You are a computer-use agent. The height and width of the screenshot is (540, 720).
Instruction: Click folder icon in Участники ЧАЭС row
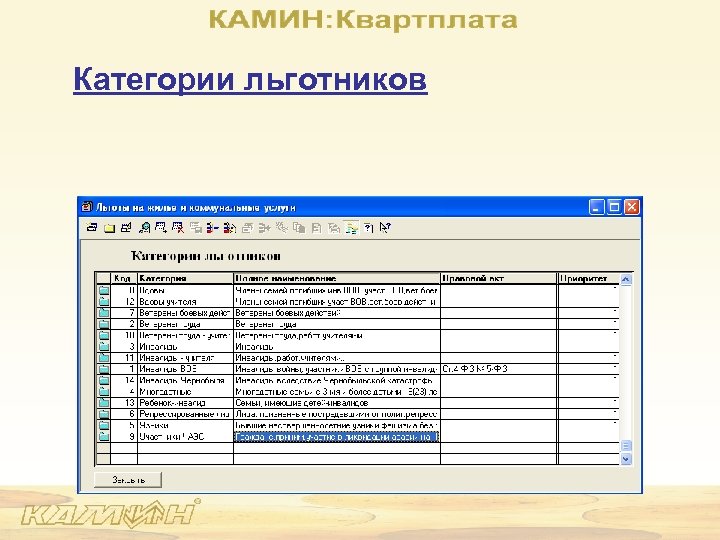[104, 436]
